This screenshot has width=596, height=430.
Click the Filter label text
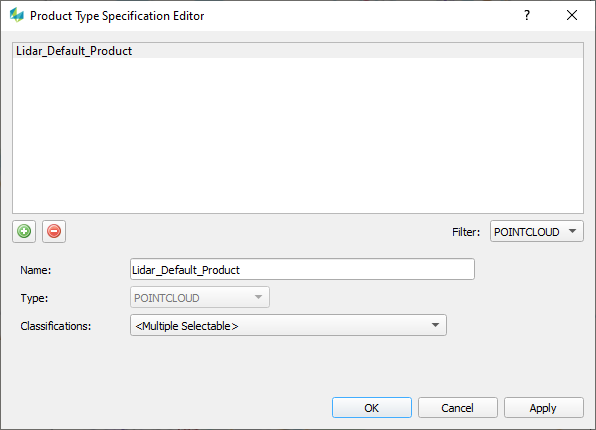[x=466, y=232]
